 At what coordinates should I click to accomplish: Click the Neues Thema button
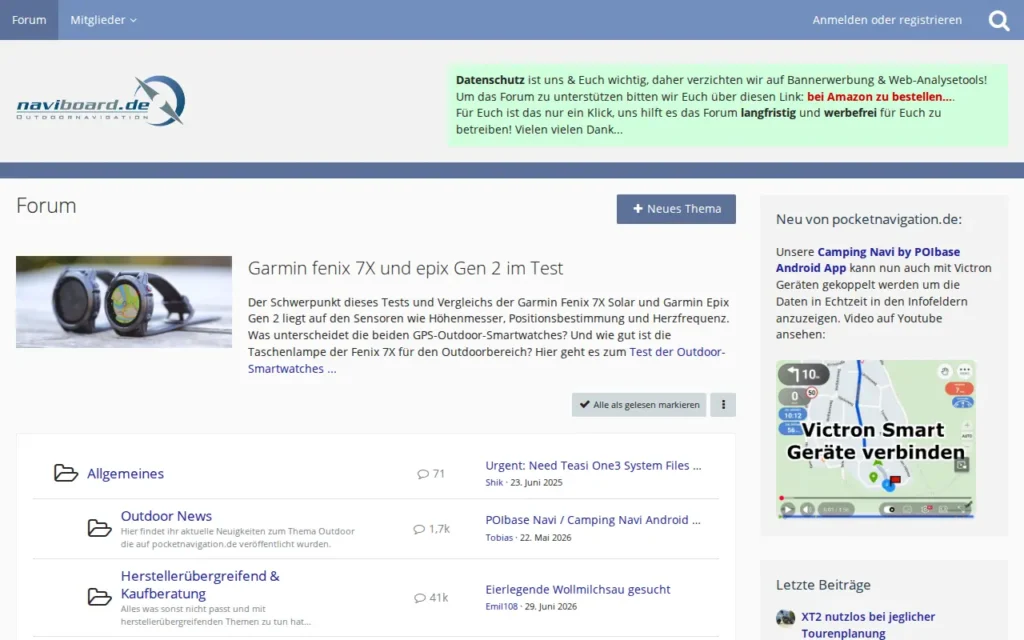click(676, 209)
